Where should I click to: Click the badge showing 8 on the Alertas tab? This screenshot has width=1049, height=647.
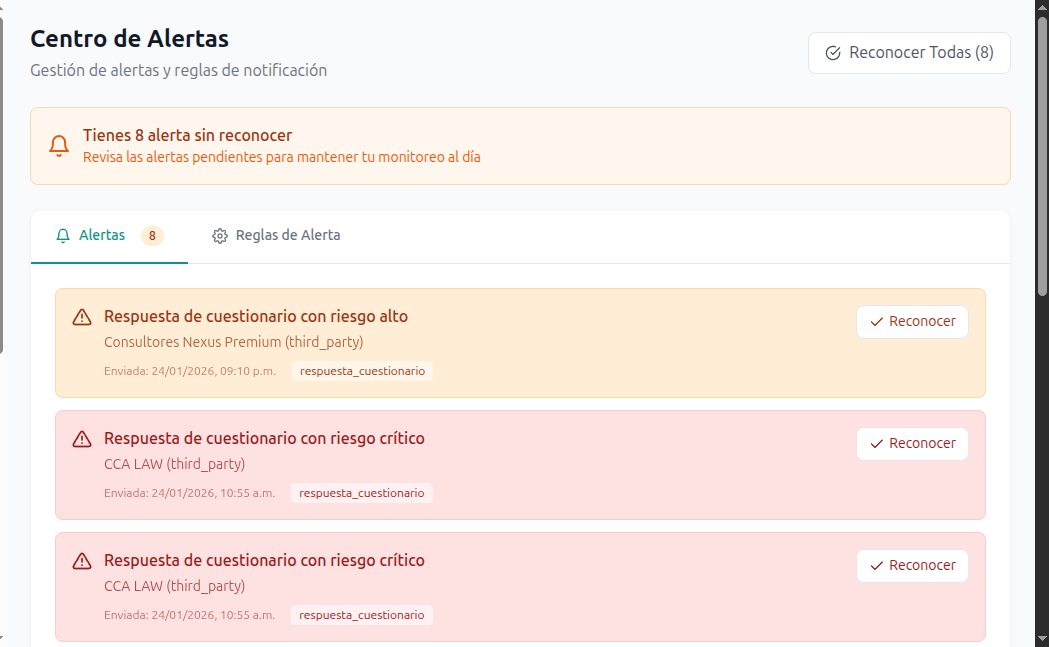152,235
